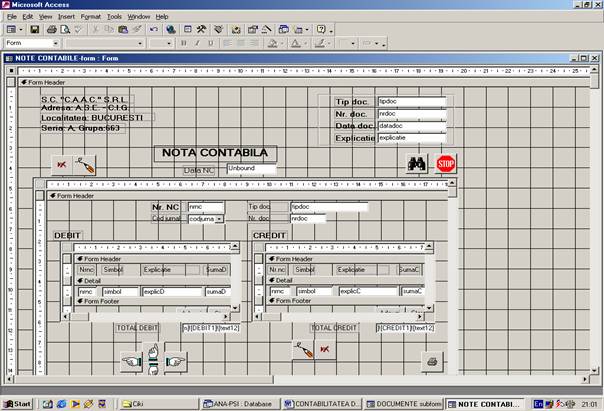Open the Insert menu
The image size is (604, 411).
pyautogui.click(x=66, y=17)
